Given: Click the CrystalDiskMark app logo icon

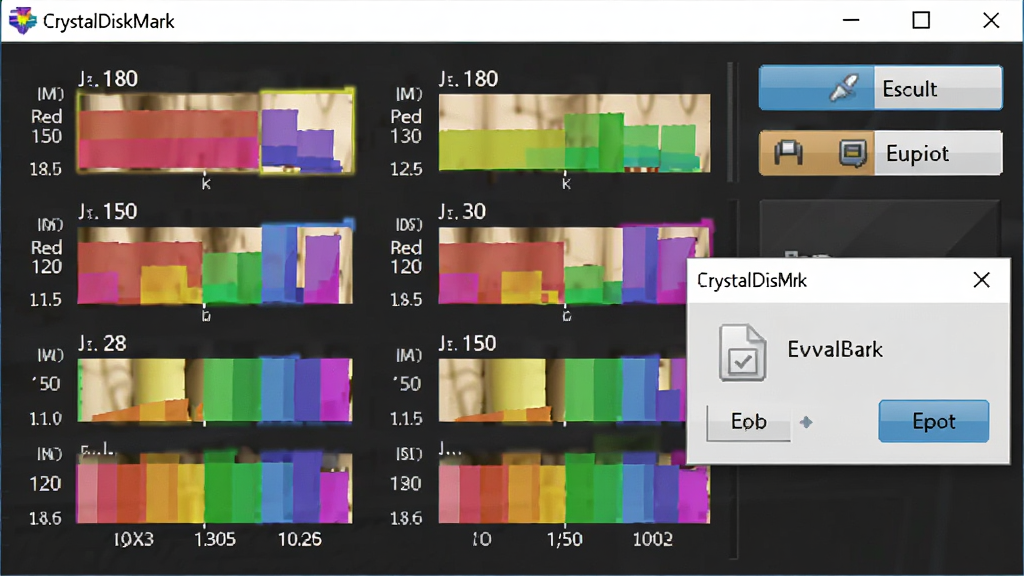Looking at the screenshot, I should (x=22, y=20).
